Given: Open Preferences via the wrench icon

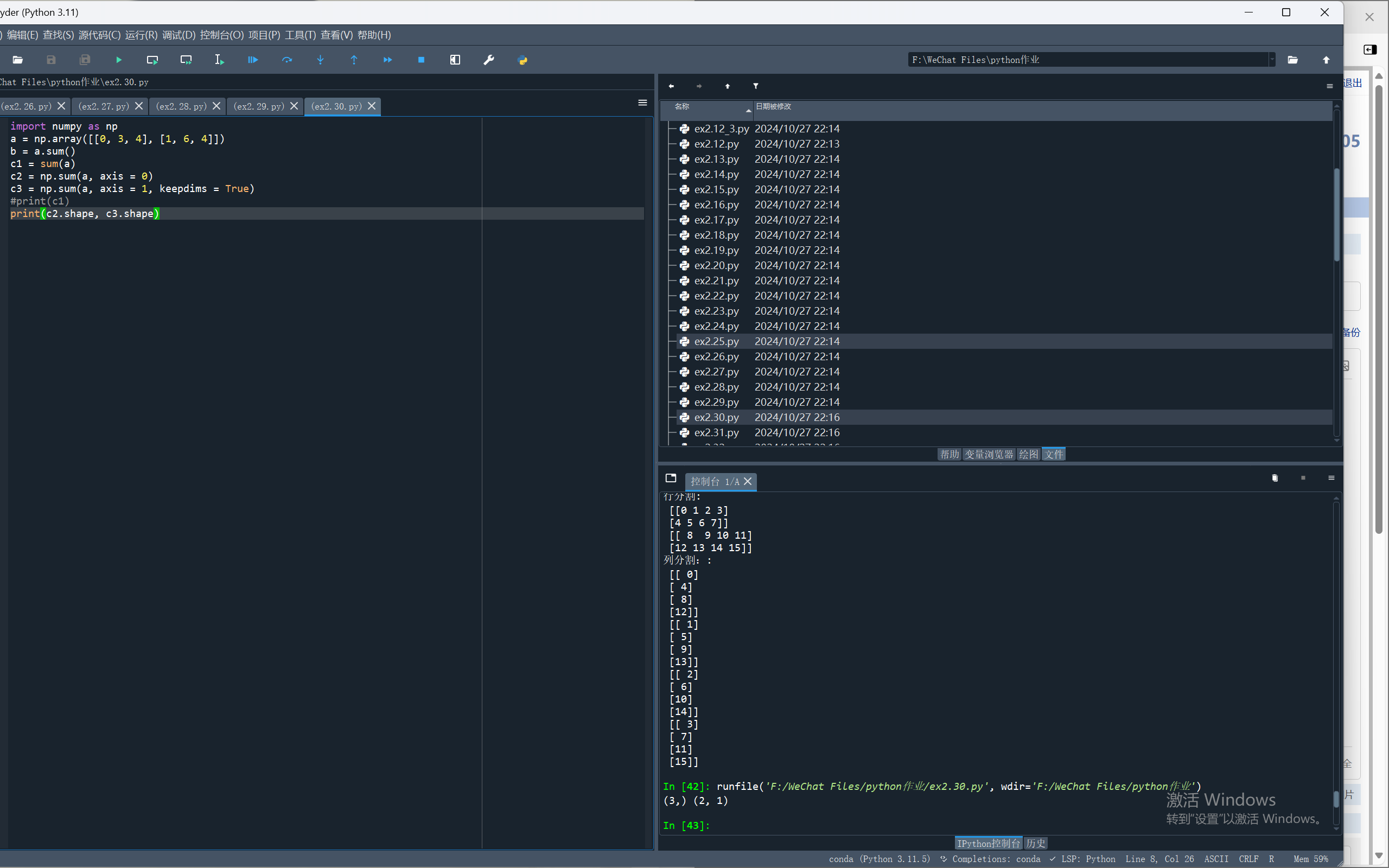Looking at the screenshot, I should (x=489, y=60).
